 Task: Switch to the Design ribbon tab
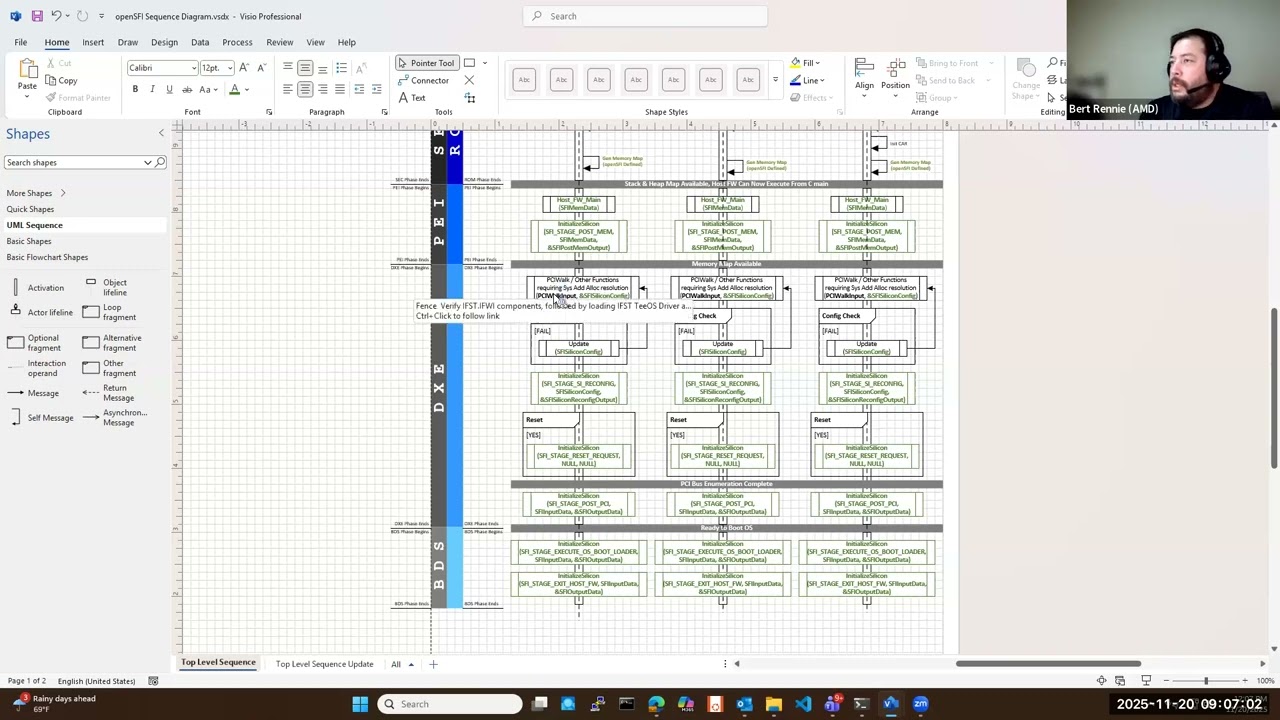point(164,42)
